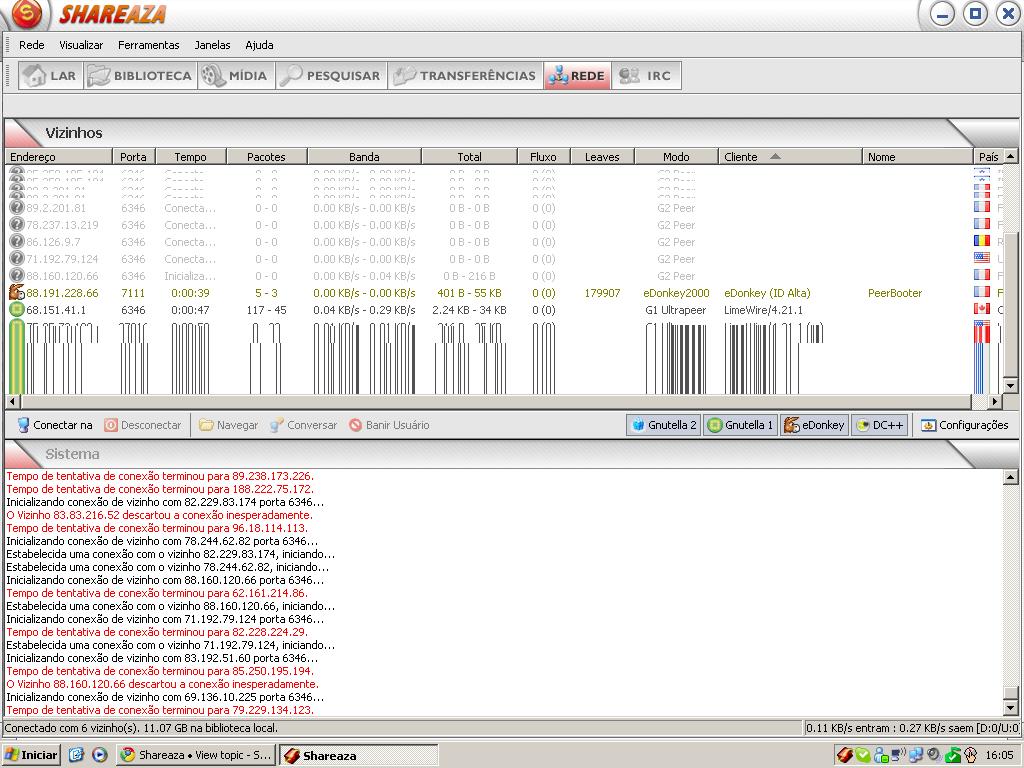Image resolution: width=1024 pixels, height=768 pixels.
Task: Open the Configurações settings button
Action: tap(964, 425)
